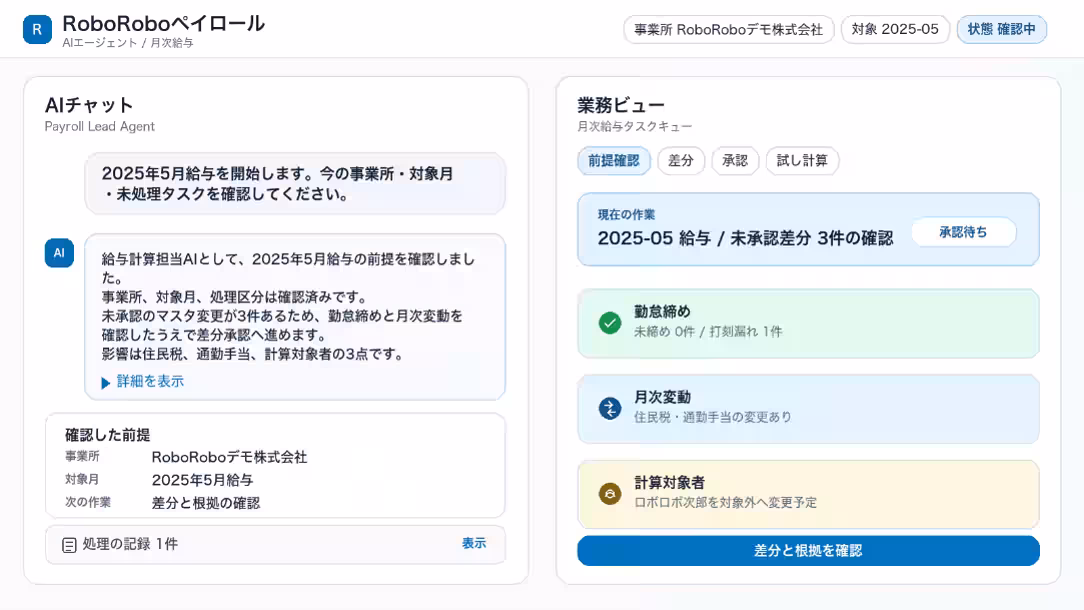Viewport: 1084px width, 610px height.
Task: Click the 確認した前提 heading
Action: (x=108, y=435)
